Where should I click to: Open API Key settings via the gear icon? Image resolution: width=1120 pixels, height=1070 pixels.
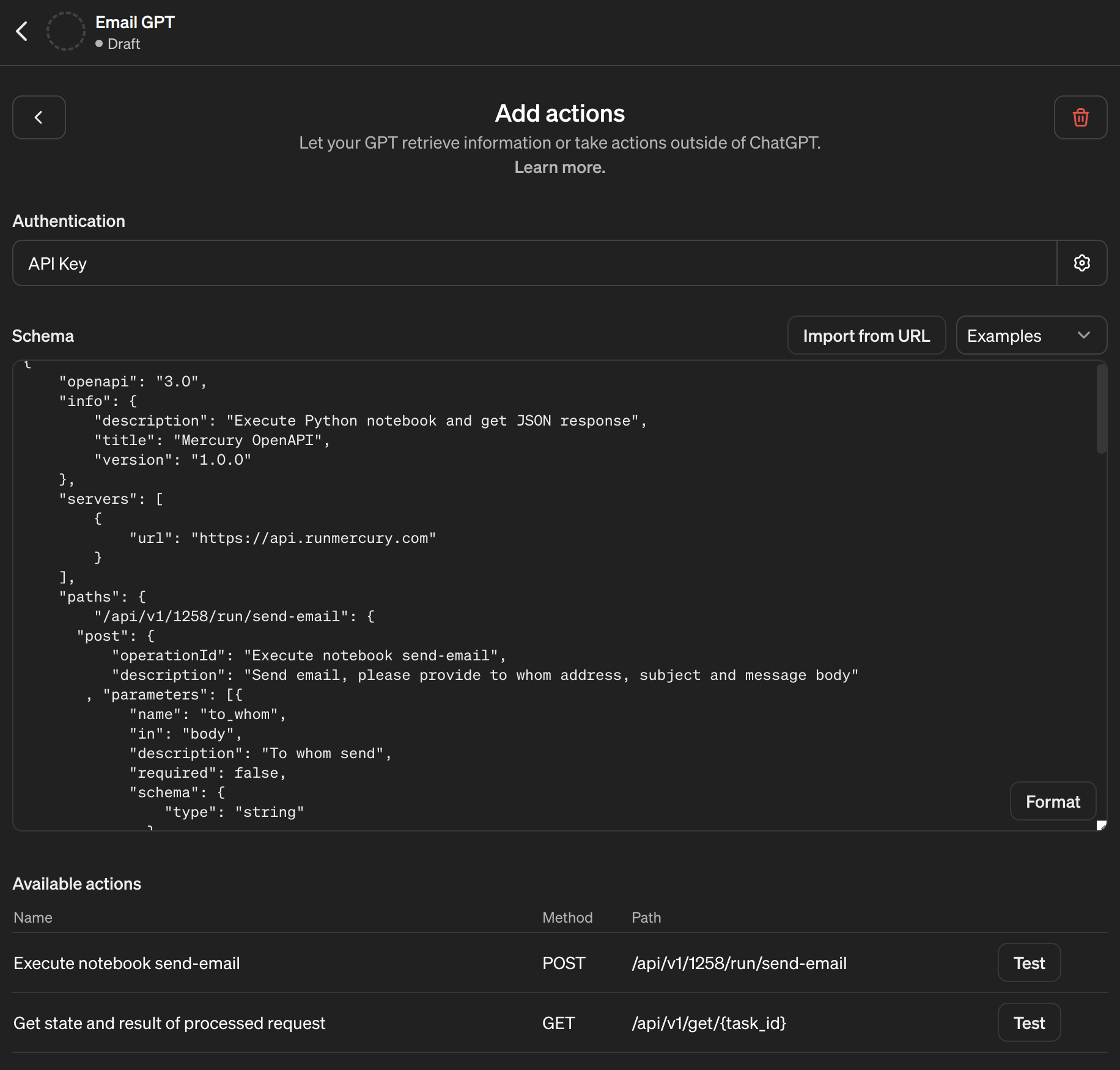pos(1081,263)
